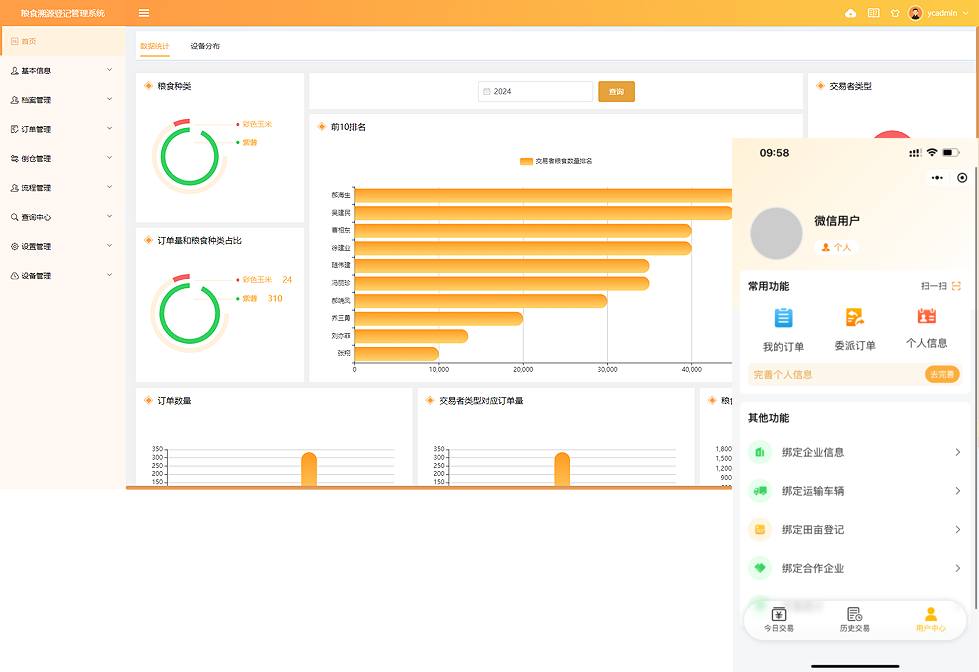
Task: Click the orange 查询 button
Action: click(x=616, y=91)
